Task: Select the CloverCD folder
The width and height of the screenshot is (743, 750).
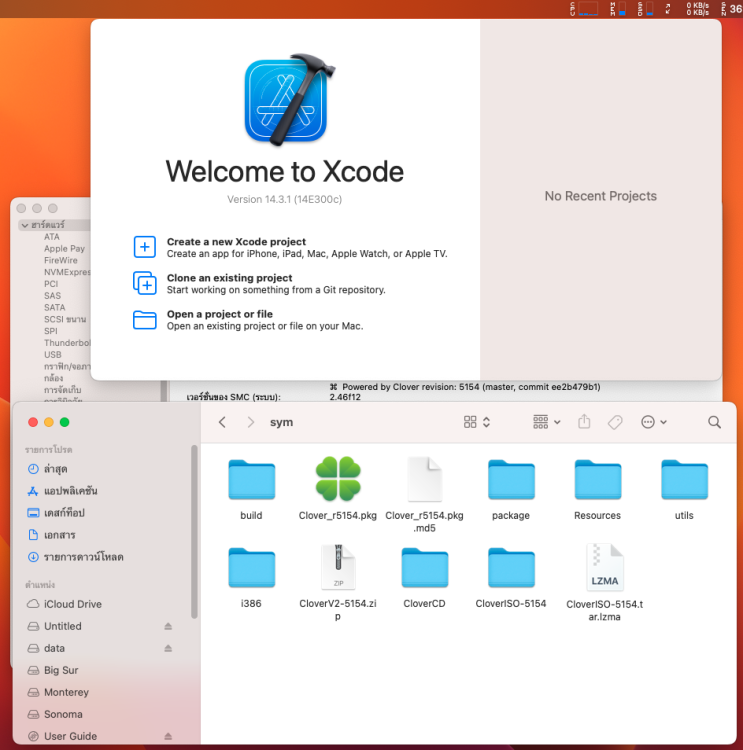Action: 424,568
